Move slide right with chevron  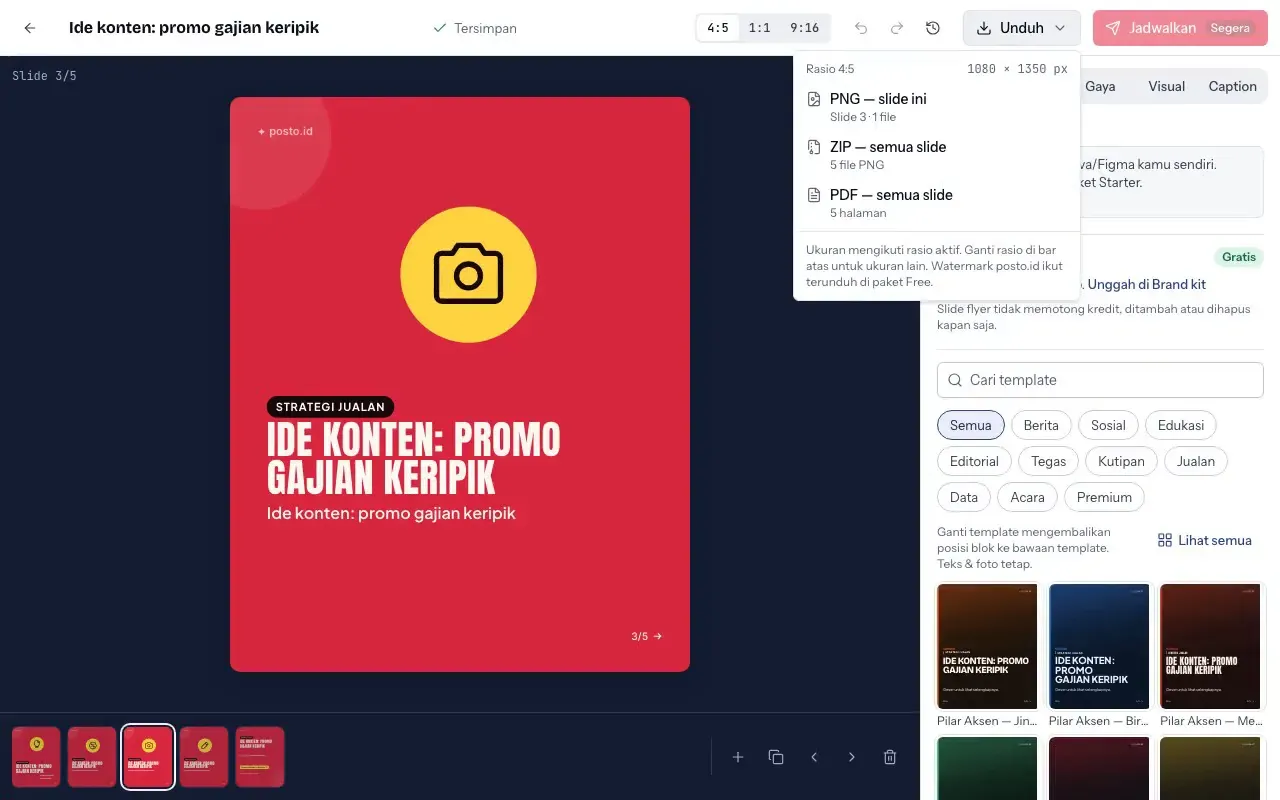(x=852, y=757)
